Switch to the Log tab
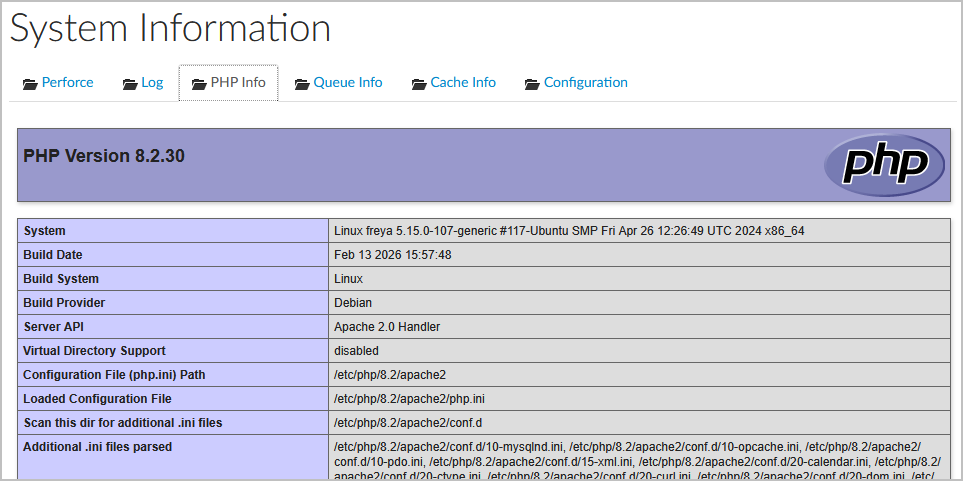The width and height of the screenshot is (963, 481). pyautogui.click(x=142, y=83)
